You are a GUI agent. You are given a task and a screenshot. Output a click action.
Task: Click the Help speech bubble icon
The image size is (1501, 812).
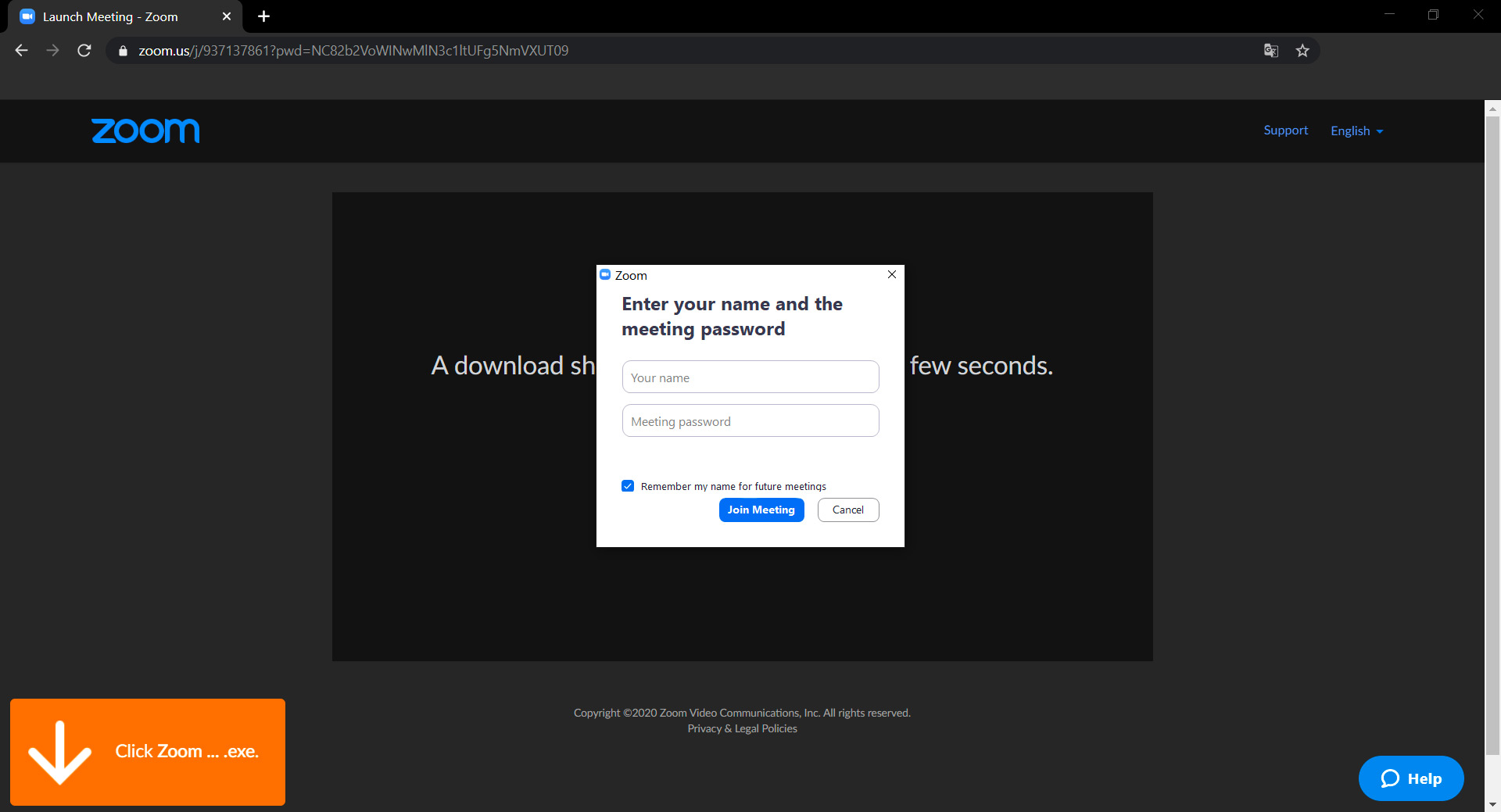click(x=1390, y=778)
